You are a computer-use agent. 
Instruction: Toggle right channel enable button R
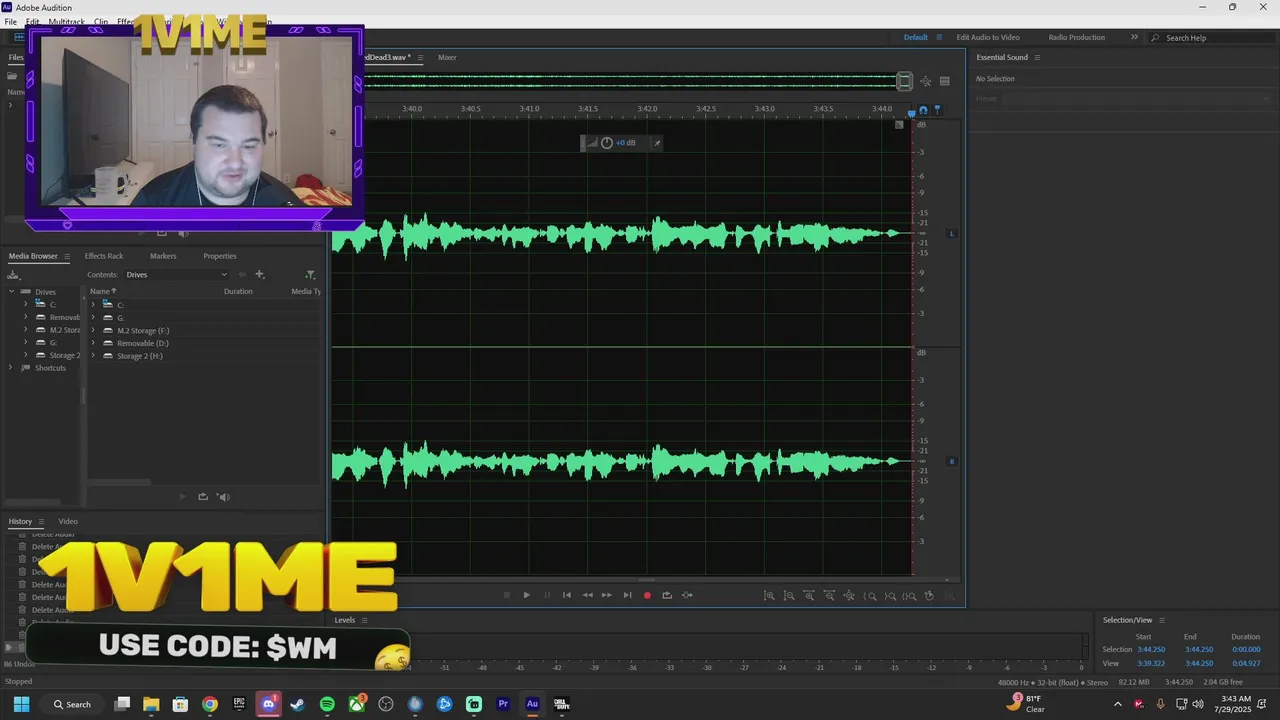point(952,461)
